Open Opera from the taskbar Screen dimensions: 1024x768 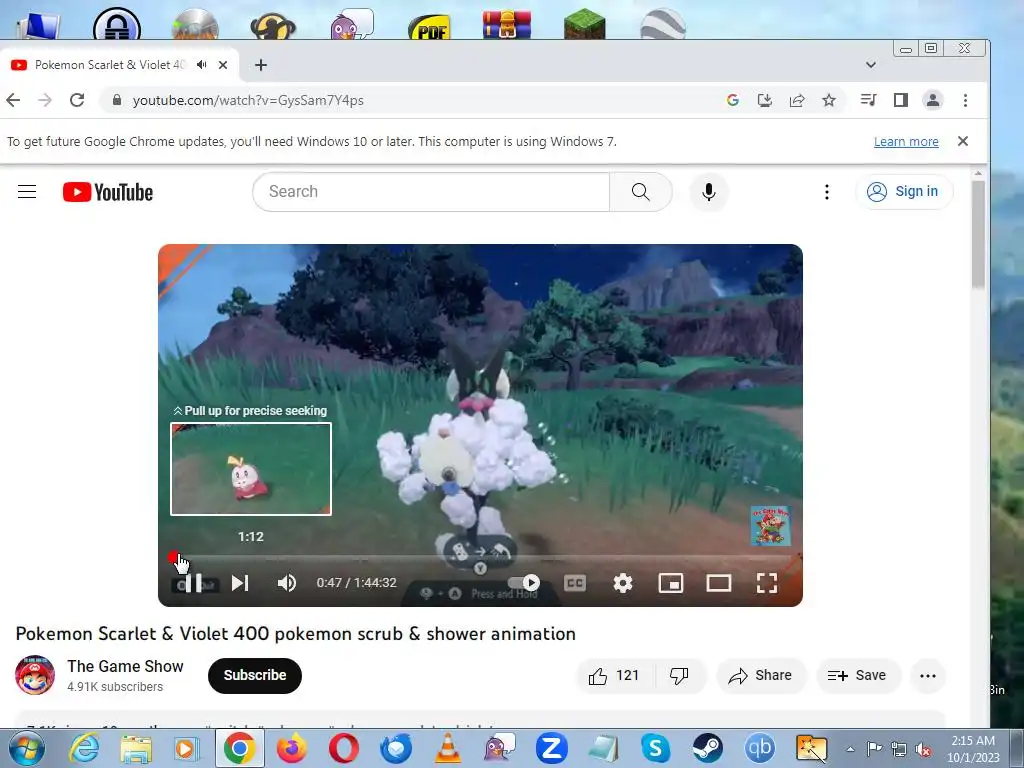[344, 748]
